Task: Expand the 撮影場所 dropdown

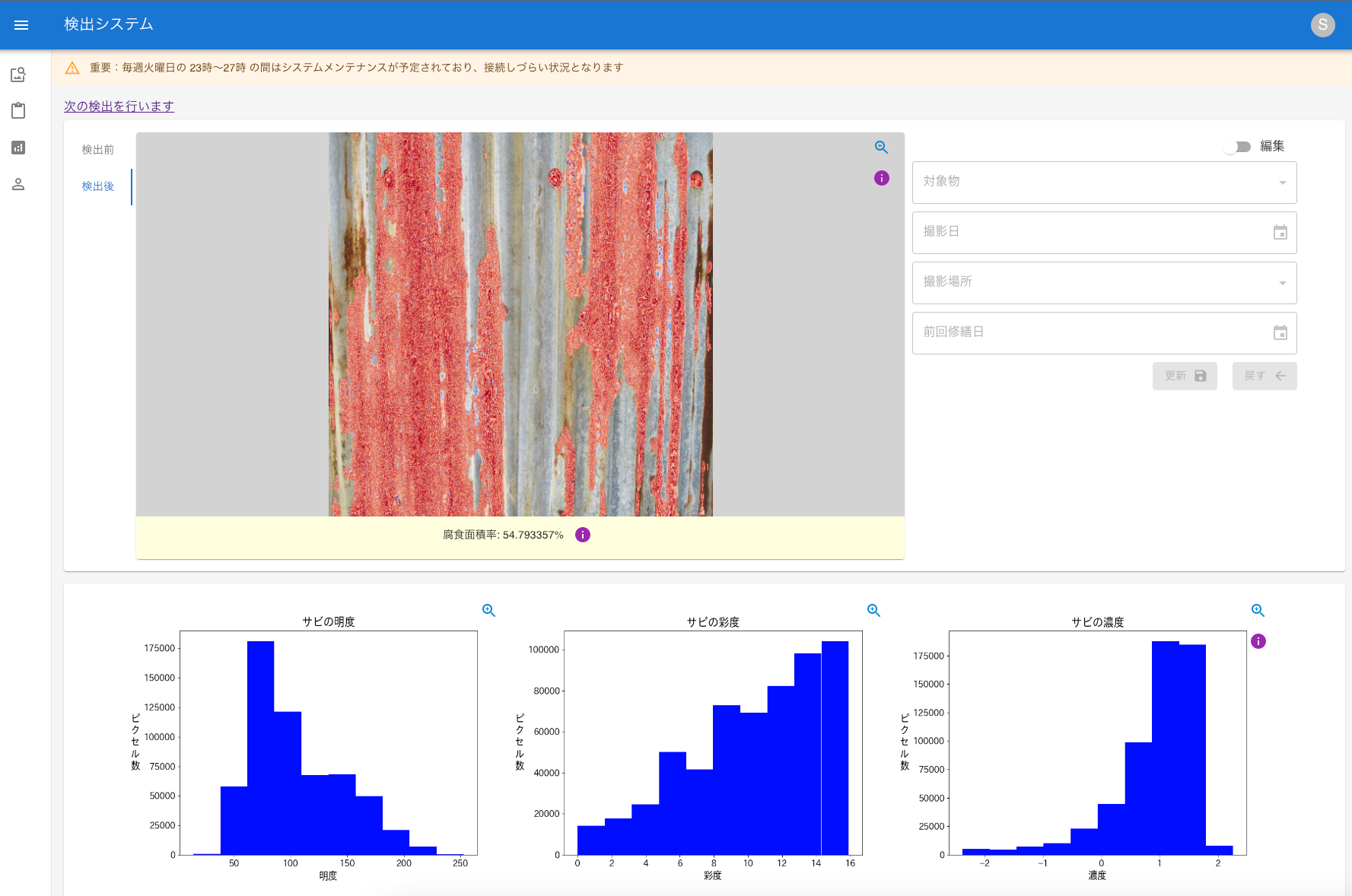Action: click(1104, 283)
